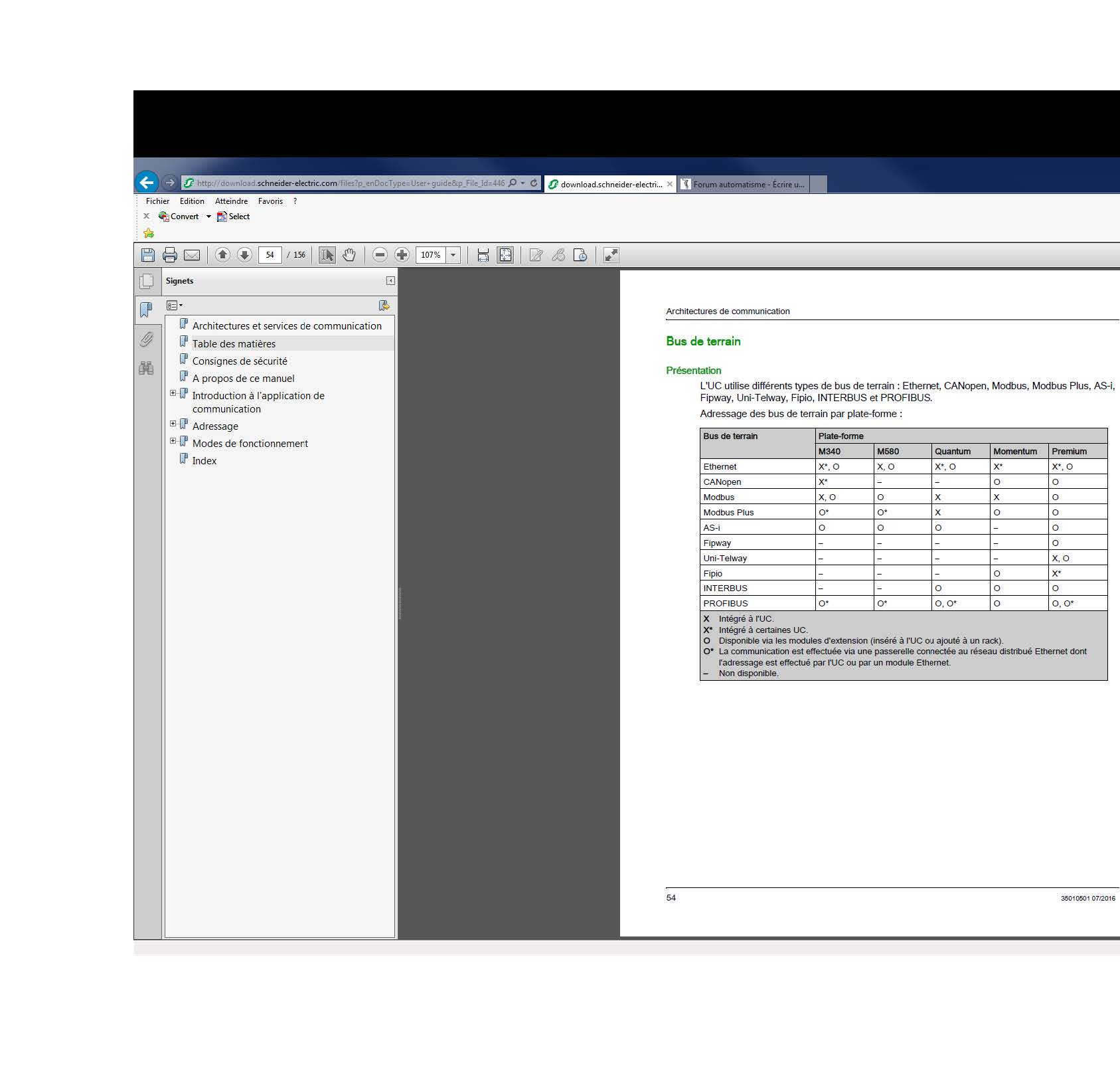
Task: Zoom in with the plus button
Action: click(402, 255)
